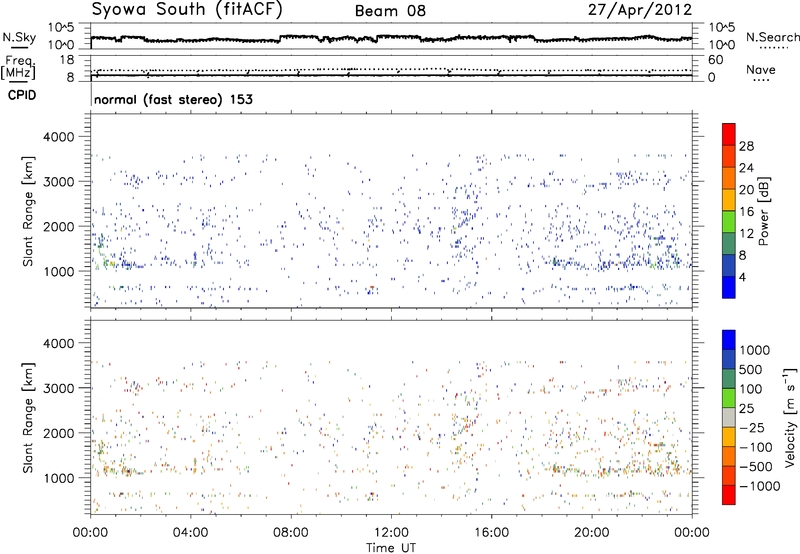Viewport: 800px width, 554px height.
Task: Click the '20' power colorbar value
Action: click(x=746, y=190)
